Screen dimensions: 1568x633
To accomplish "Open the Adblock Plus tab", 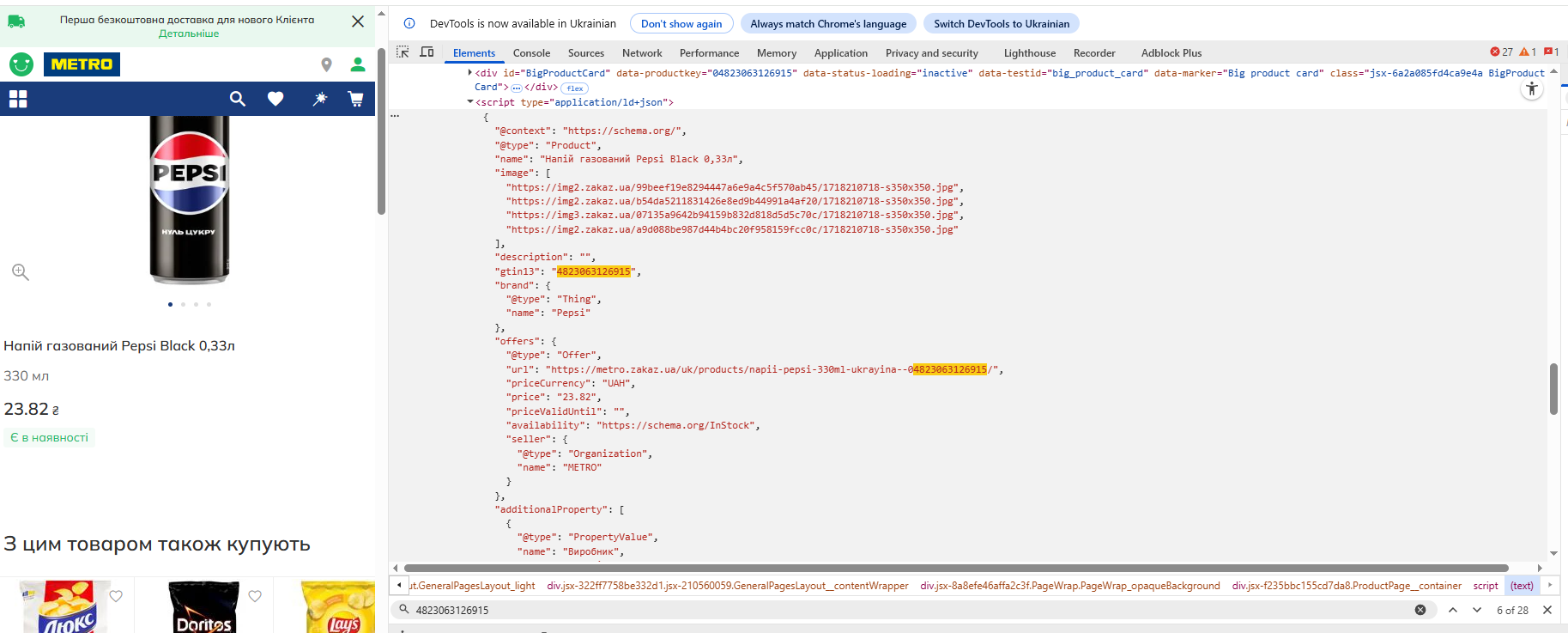I will 1171,52.
